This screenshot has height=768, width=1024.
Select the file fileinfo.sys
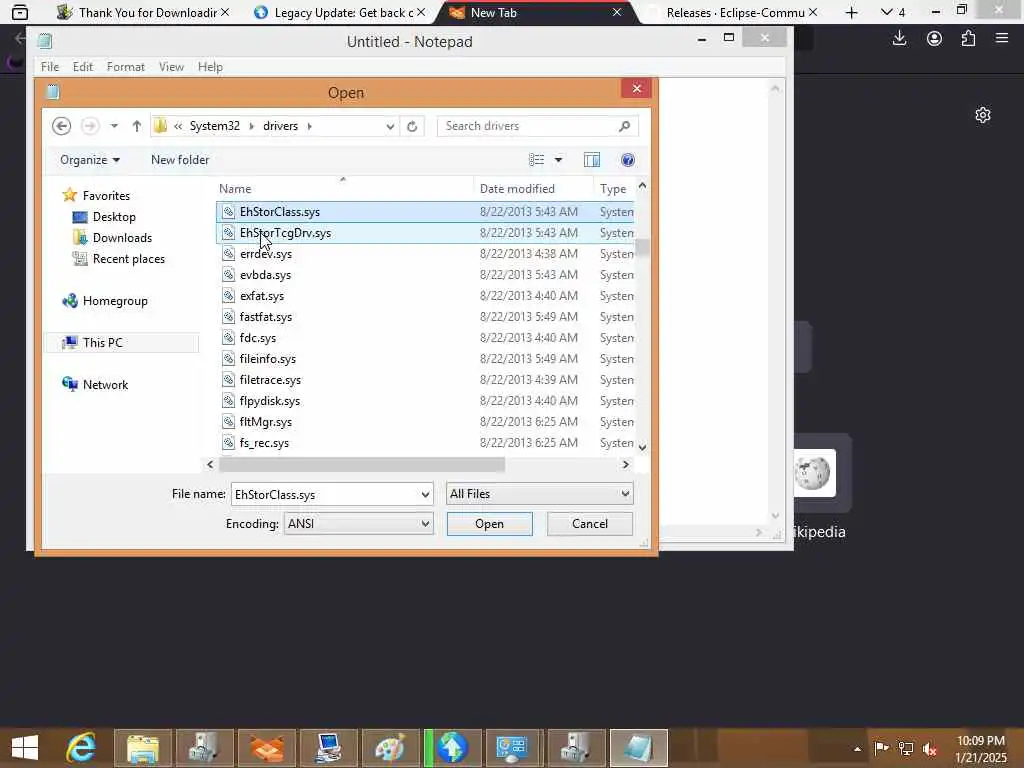pyautogui.click(x=424, y=359)
